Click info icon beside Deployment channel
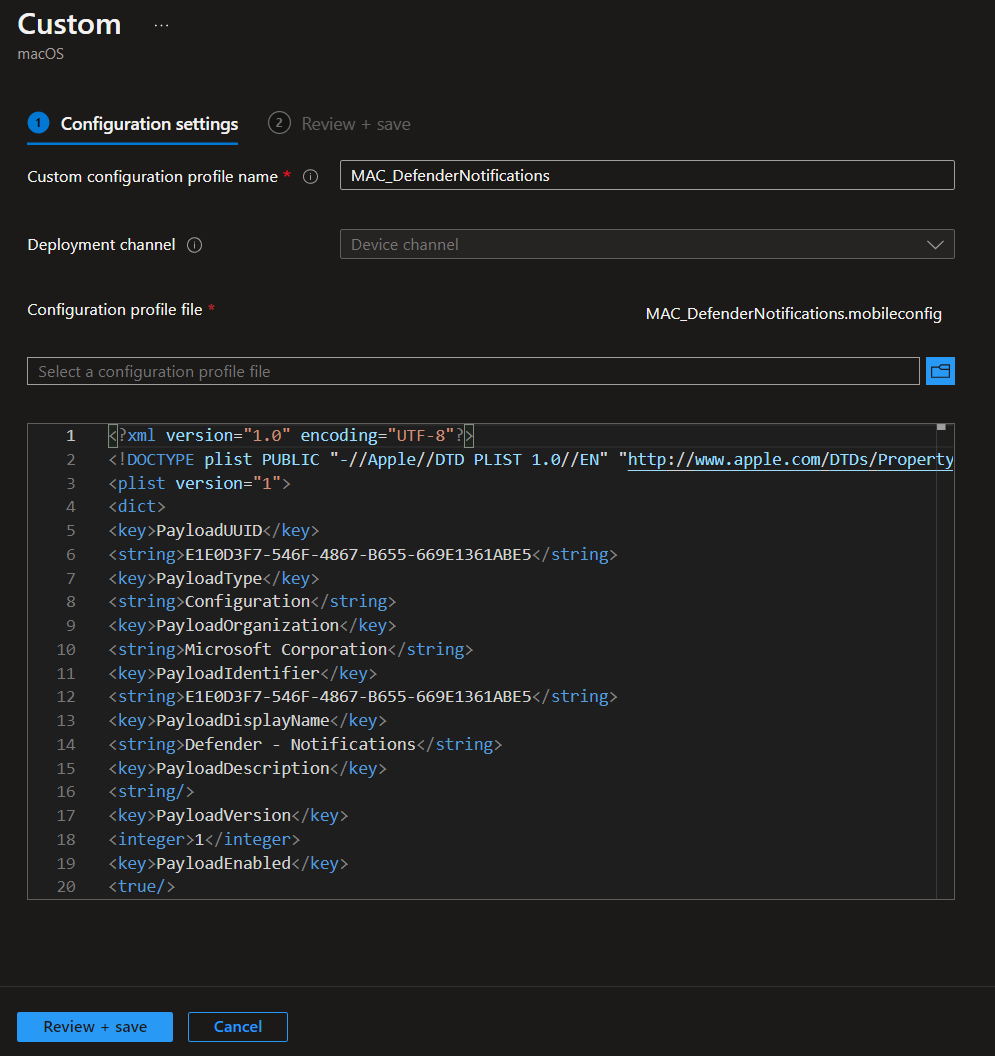 pos(195,245)
